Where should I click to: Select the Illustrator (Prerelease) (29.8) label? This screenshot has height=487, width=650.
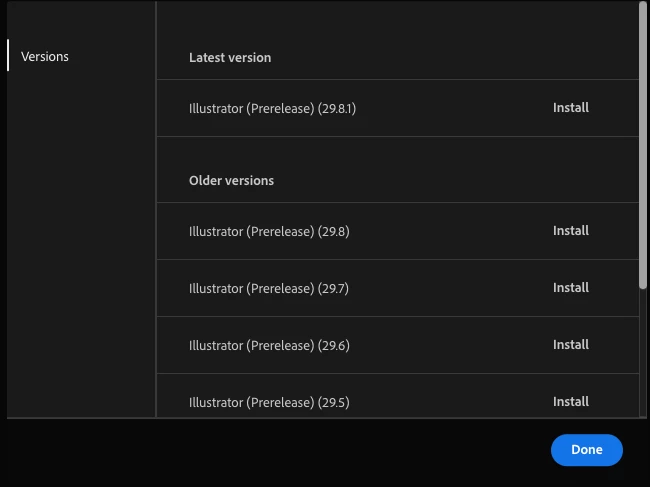tap(269, 232)
